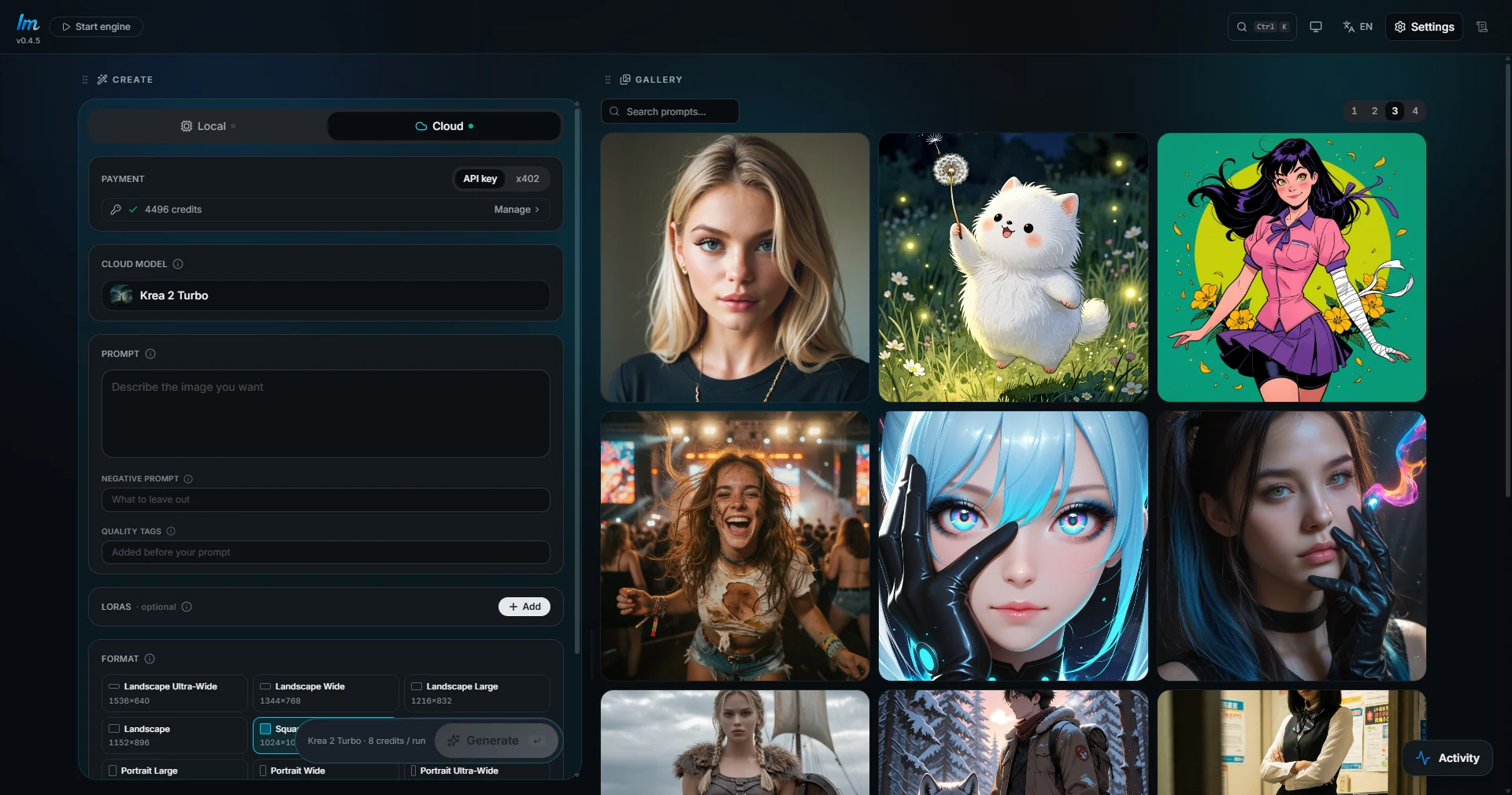Go to gallery page 2
Image resolution: width=1512 pixels, height=795 pixels.
tap(1375, 111)
